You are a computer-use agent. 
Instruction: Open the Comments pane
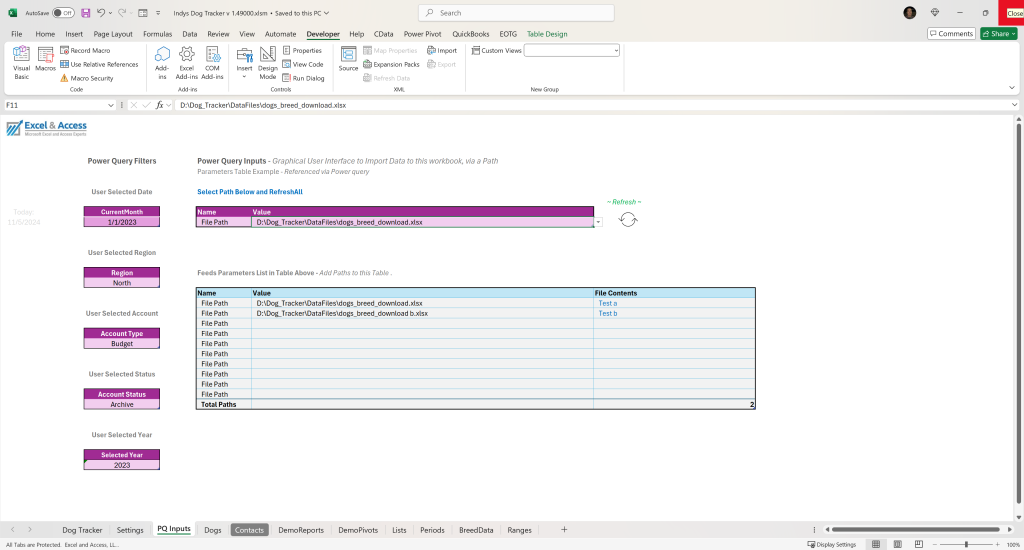tap(952, 33)
